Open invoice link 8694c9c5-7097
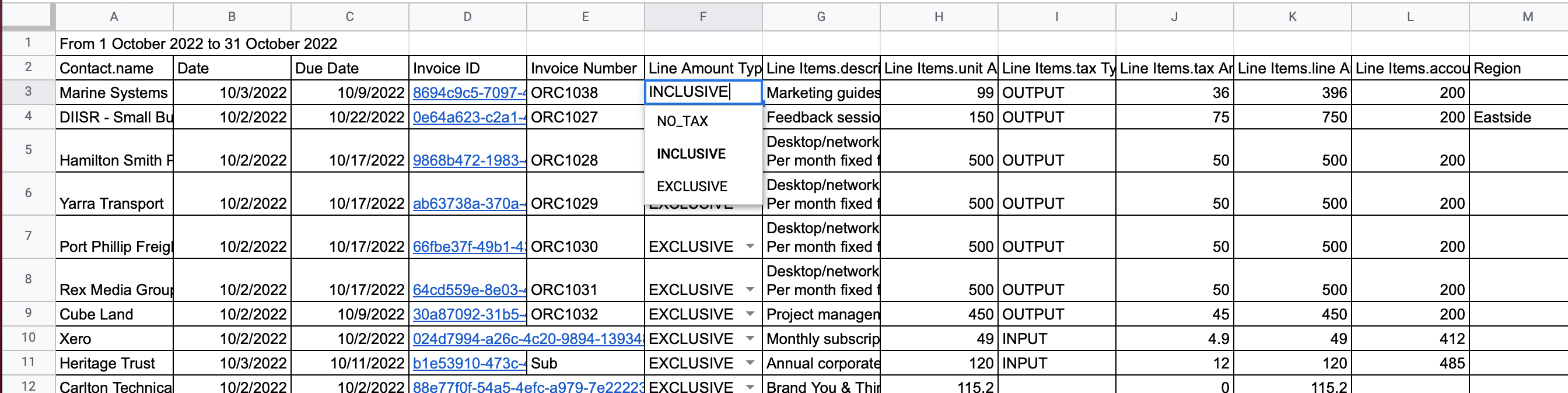 470,93
